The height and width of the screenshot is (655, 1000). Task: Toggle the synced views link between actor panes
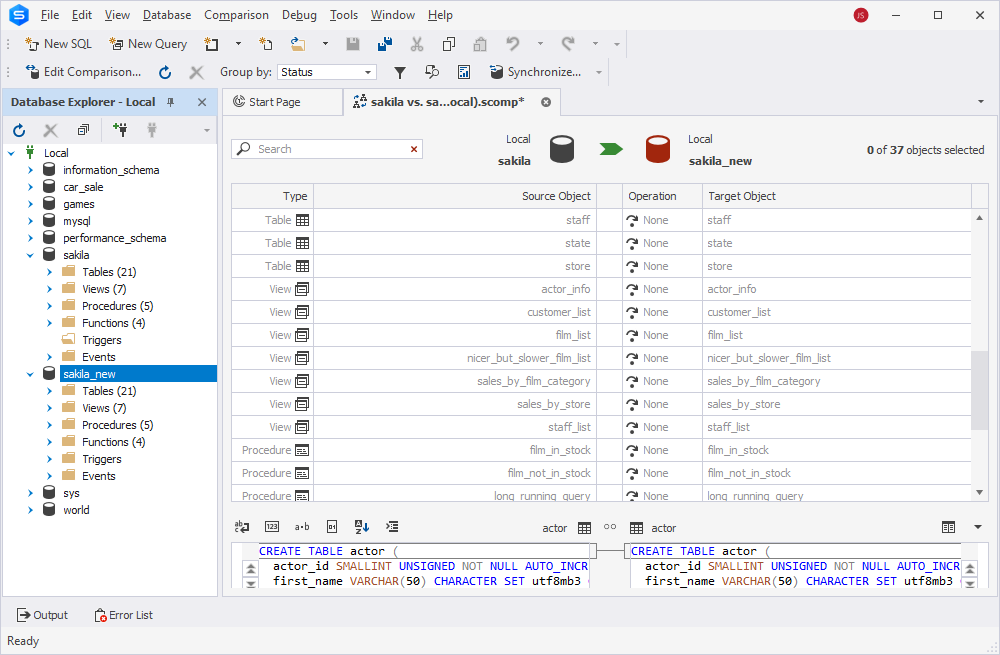[610, 527]
